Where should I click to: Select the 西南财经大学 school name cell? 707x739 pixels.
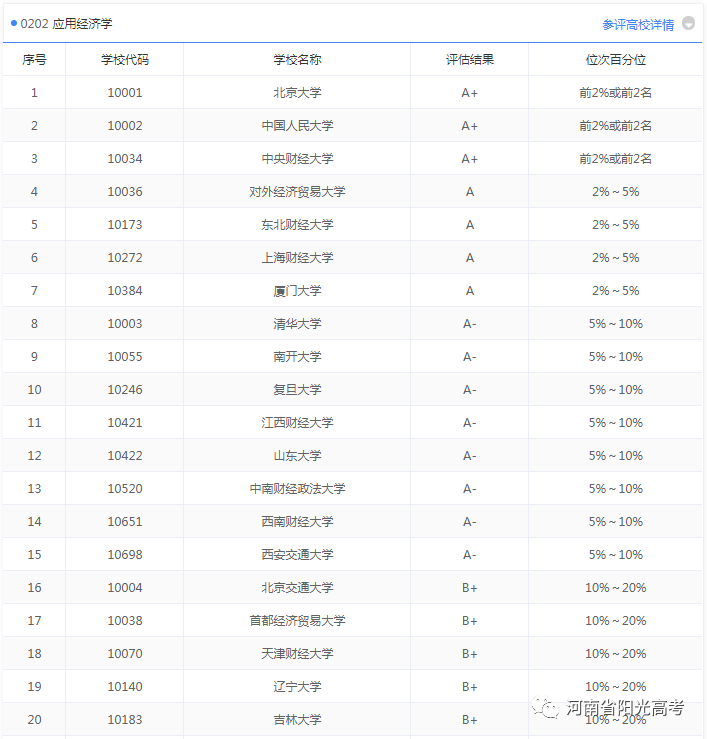[297, 522]
